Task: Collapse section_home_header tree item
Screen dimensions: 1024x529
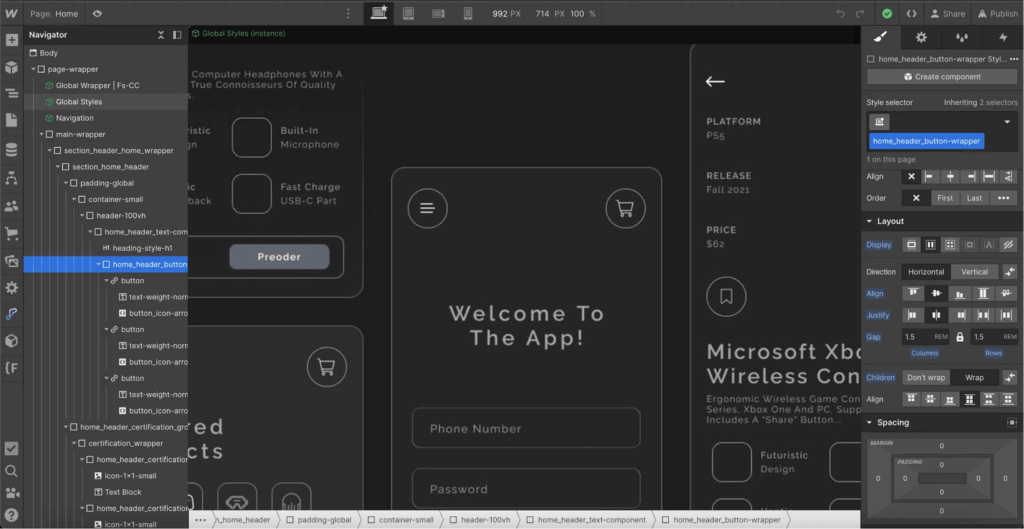Action: pos(57,167)
